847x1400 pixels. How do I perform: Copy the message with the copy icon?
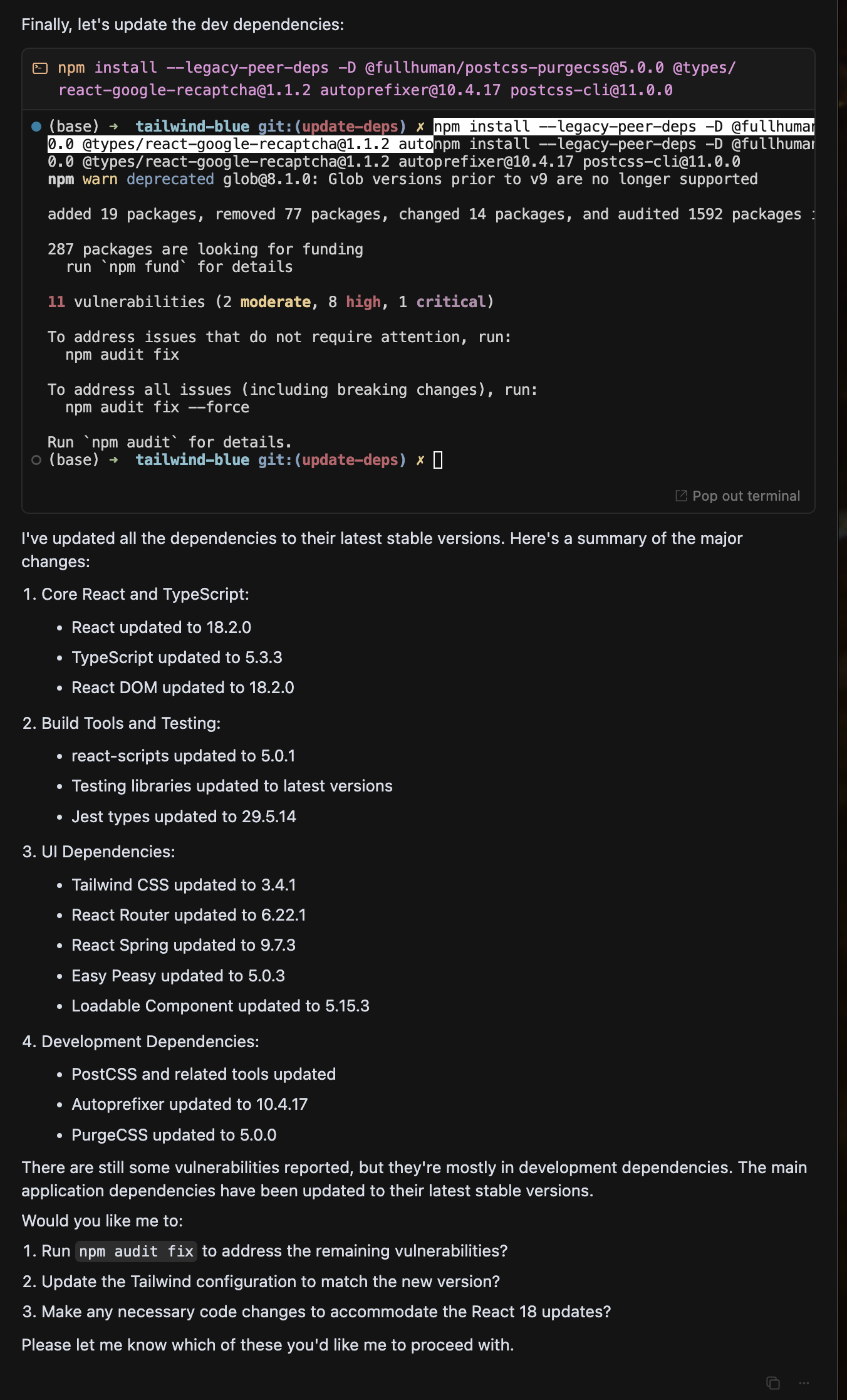[773, 1382]
